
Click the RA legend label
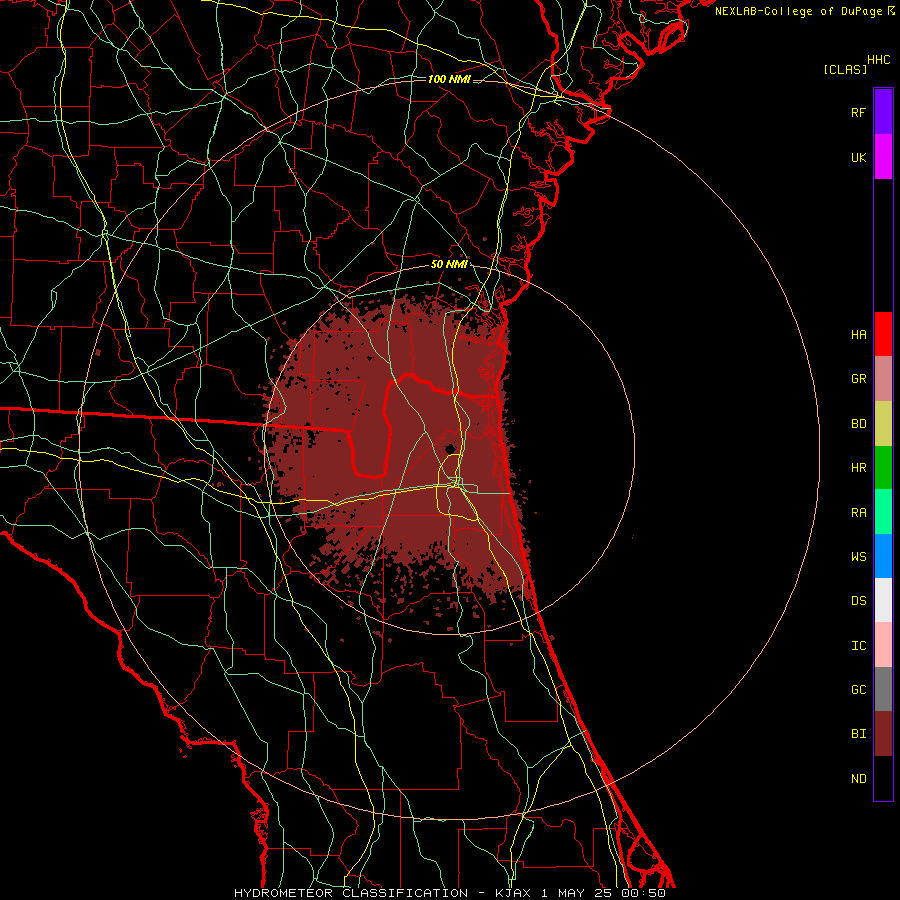858,513
